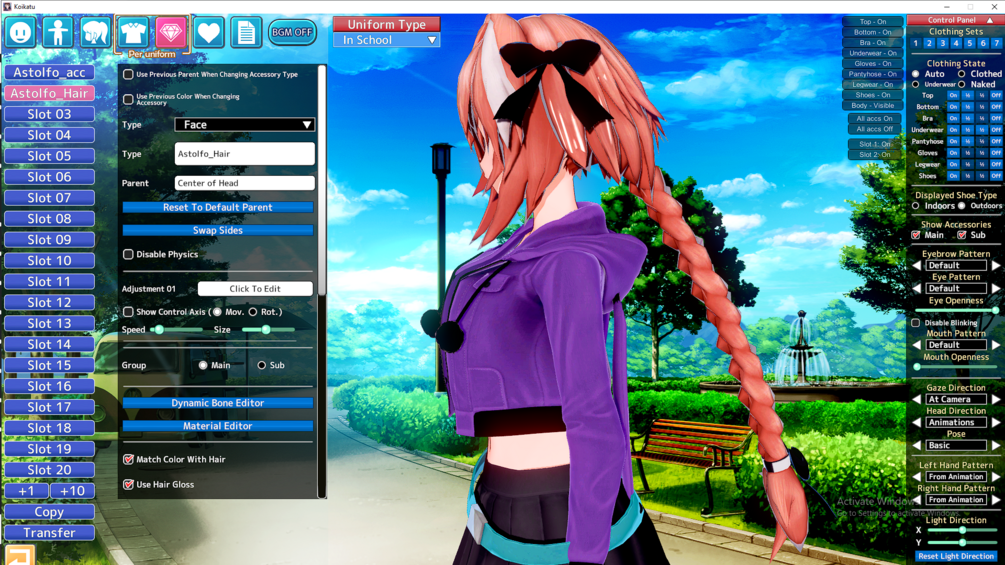1005x565 pixels.
Task: Open the document System settings tab icon
Action: tap(246, 32)
